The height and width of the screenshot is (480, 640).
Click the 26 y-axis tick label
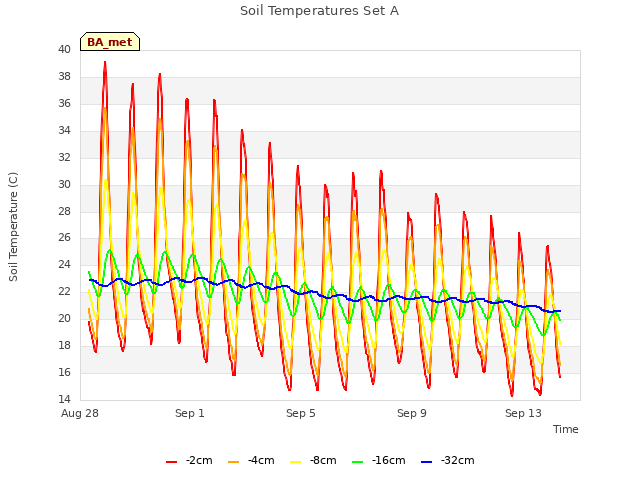coord(64,238)
